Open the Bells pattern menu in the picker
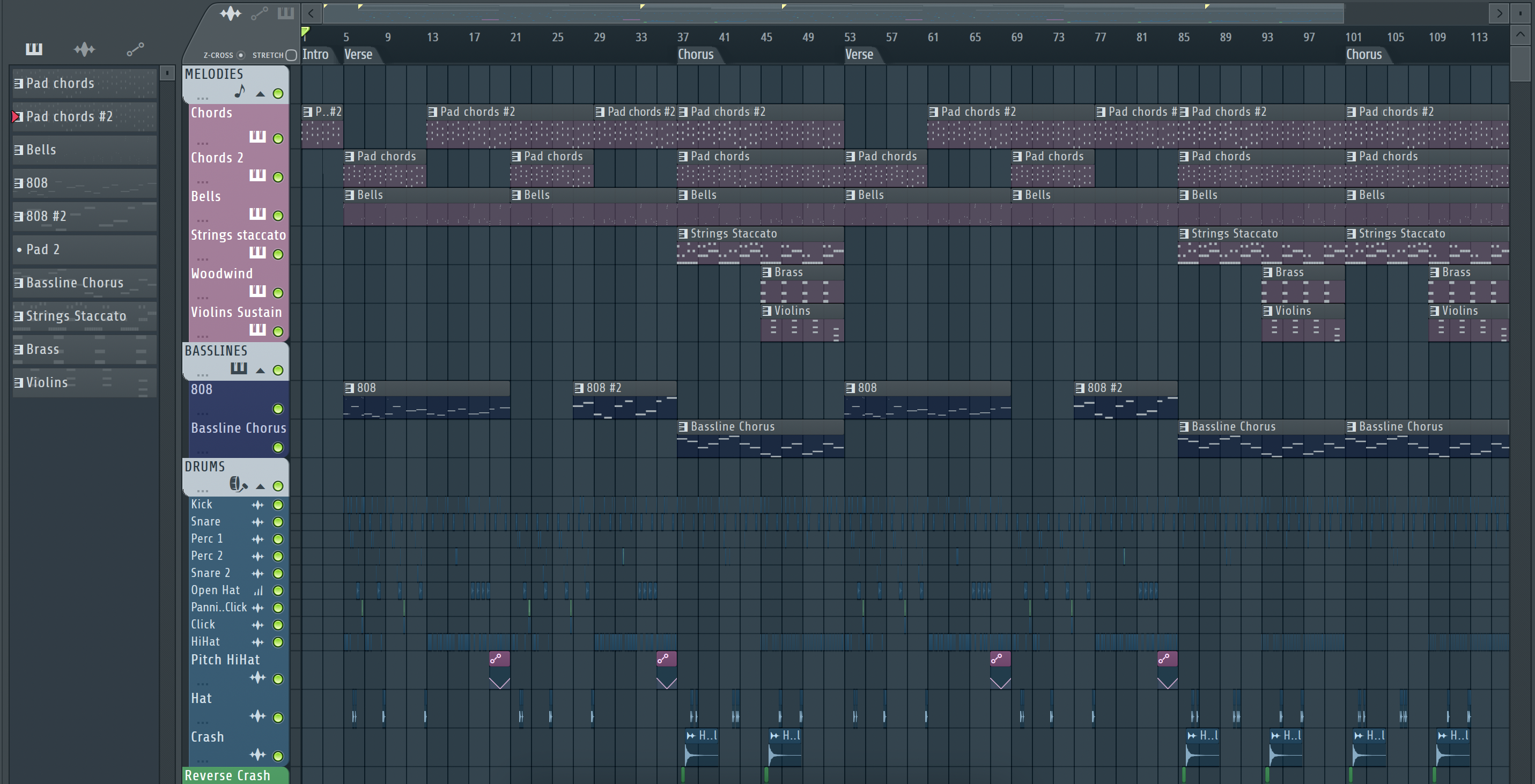 tap(19, 150)
